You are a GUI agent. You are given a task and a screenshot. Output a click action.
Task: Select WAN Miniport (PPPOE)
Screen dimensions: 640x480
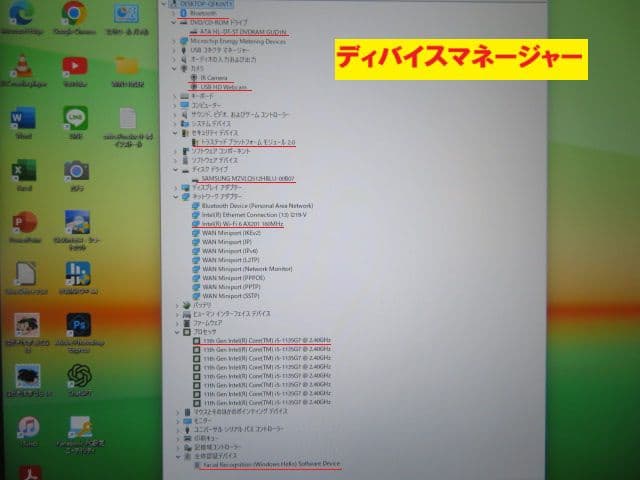pyautogui.click(x=229, y=278)
